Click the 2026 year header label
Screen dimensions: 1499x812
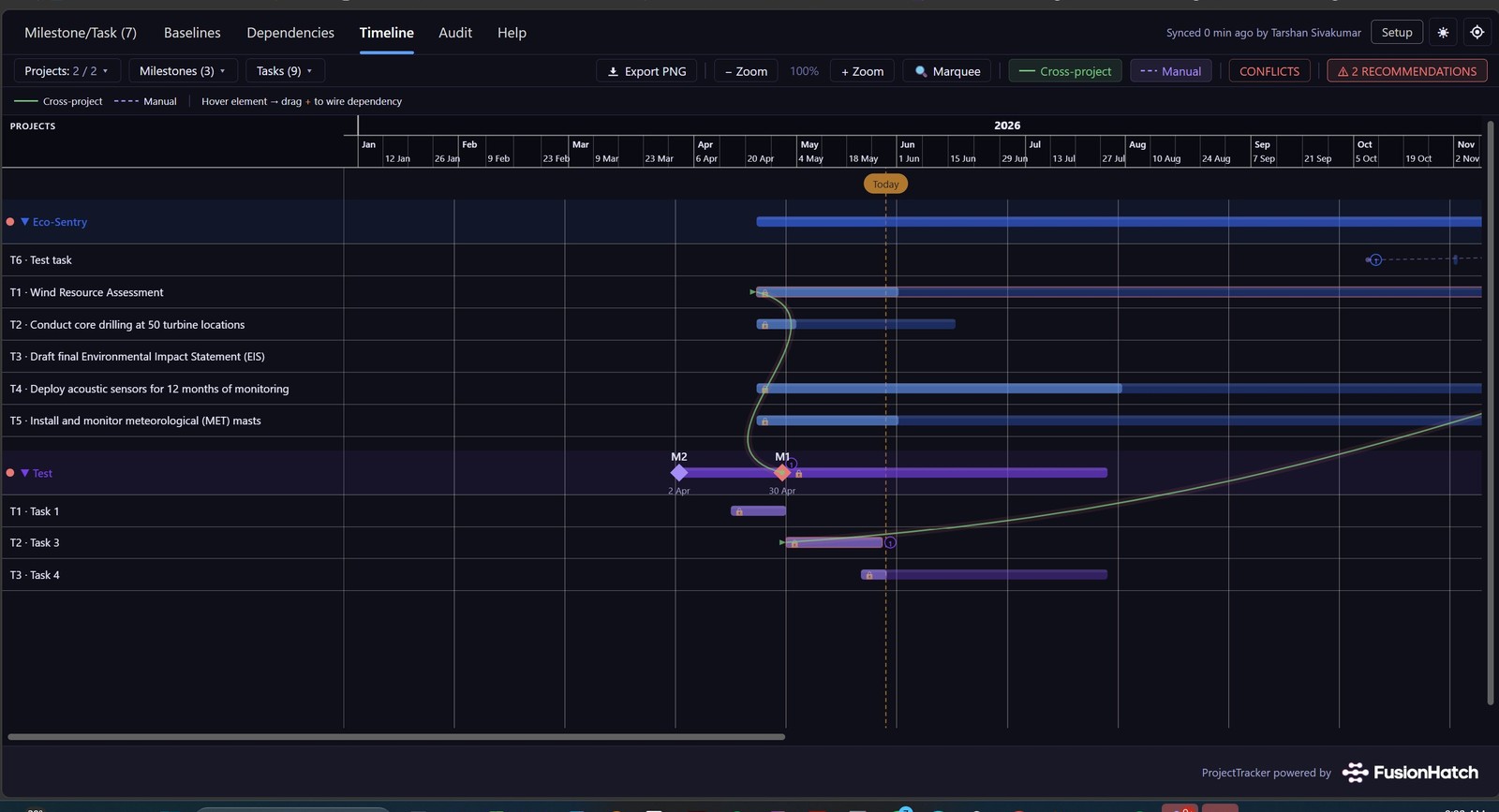pyautogui.click(x=1007, y=125)
